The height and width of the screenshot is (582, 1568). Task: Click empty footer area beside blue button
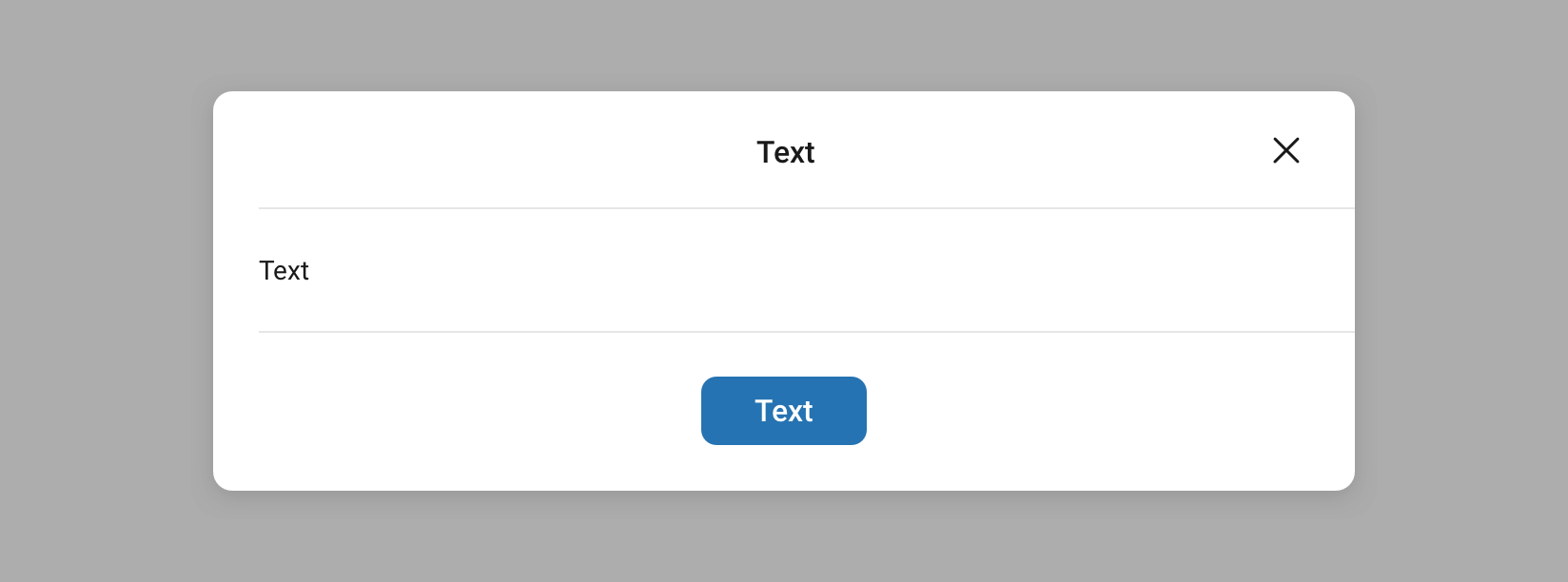click(x=1047, y=411)
